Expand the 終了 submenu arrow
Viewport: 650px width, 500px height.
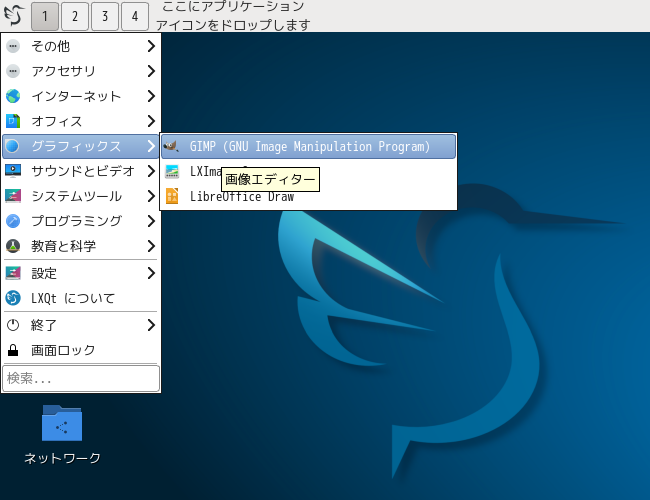(x=151, y=325)
